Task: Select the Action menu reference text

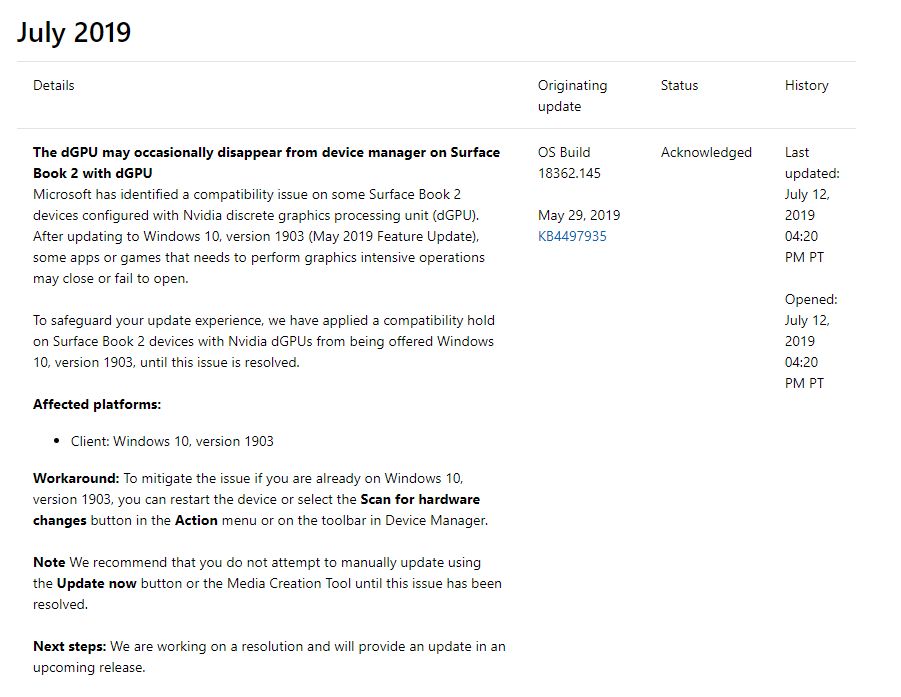Action: [197, 520]
